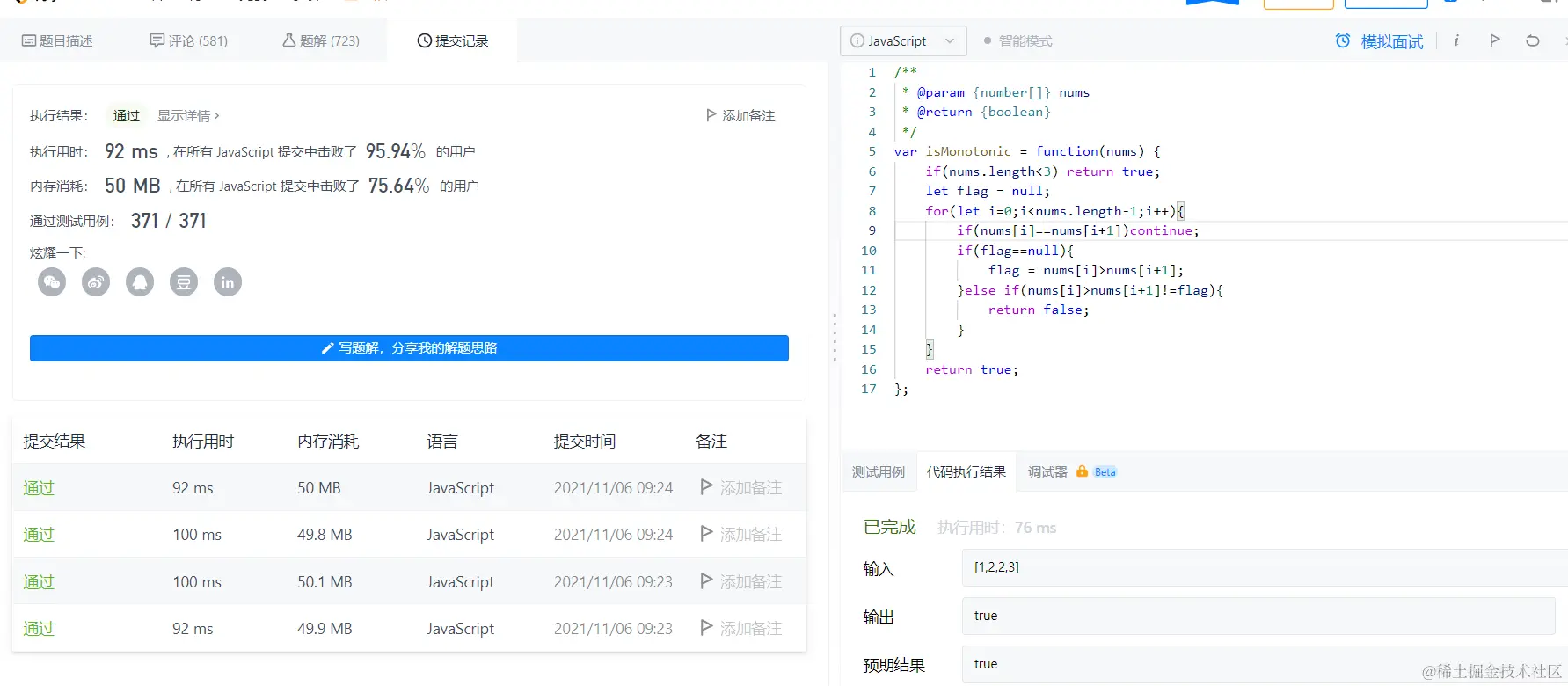Open the 通过 link of the 50 MB submission
1568x686 pixels.
[39, 487]
